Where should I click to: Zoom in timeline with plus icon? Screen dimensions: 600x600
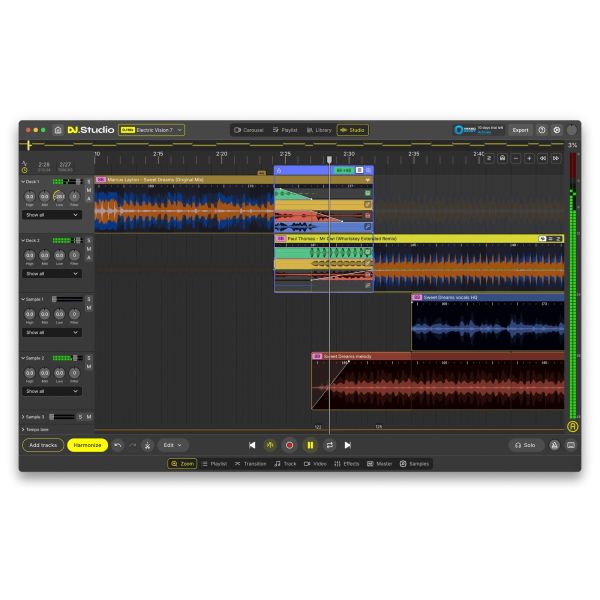(x=529, y=158)
